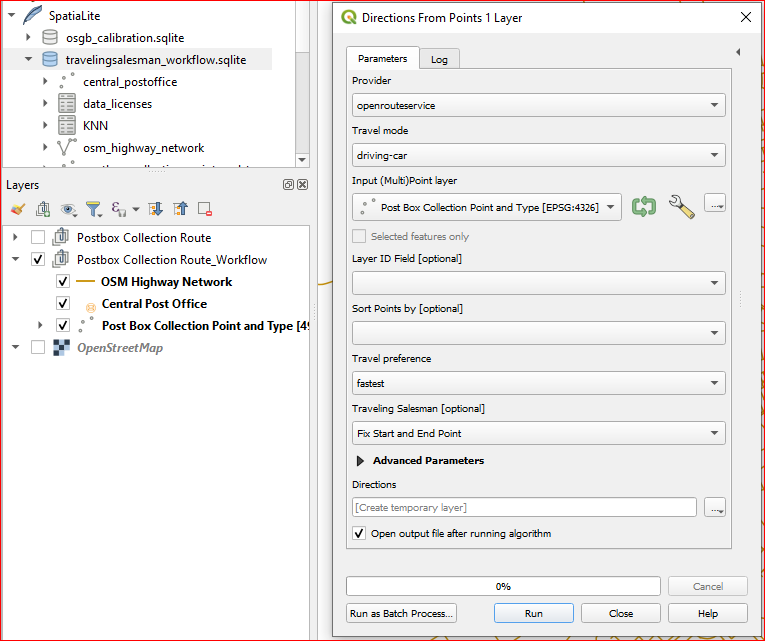Click Filter Legend by Expression epsilon icon
This screenshot has height=641, width=765.
pyautogui.click(x=119, y=209)
